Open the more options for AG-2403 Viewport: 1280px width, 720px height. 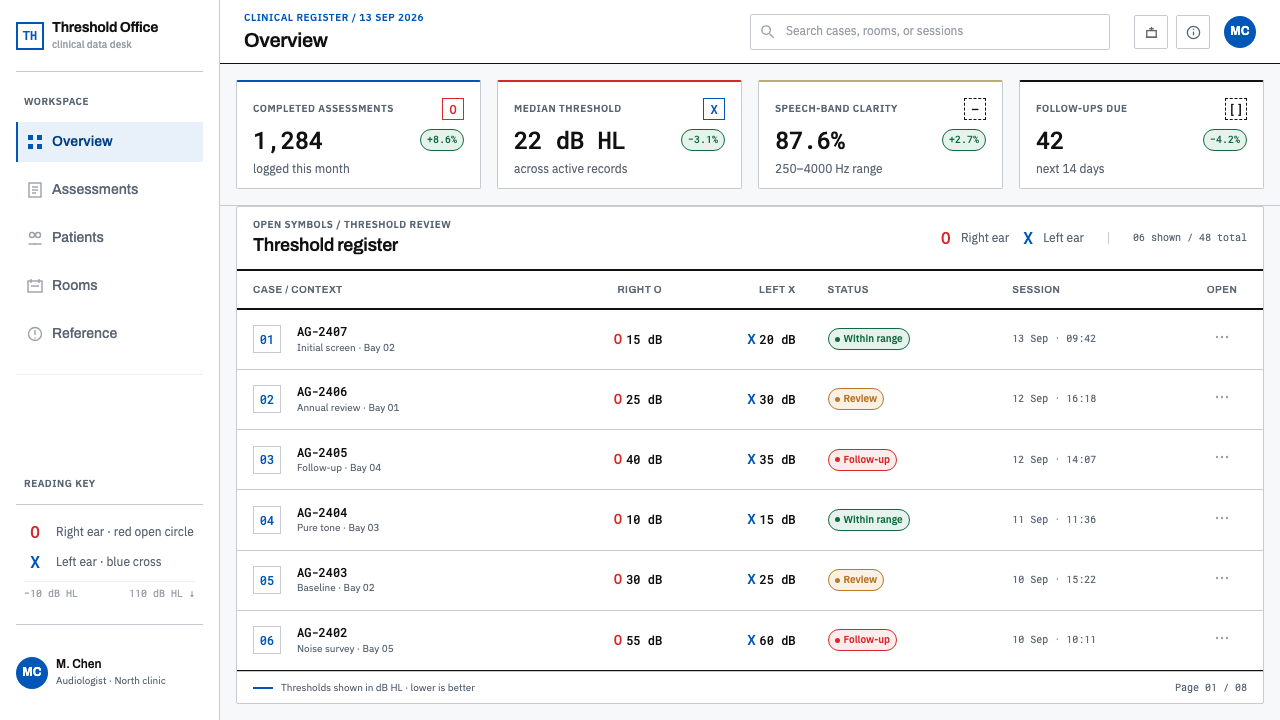1222,578
